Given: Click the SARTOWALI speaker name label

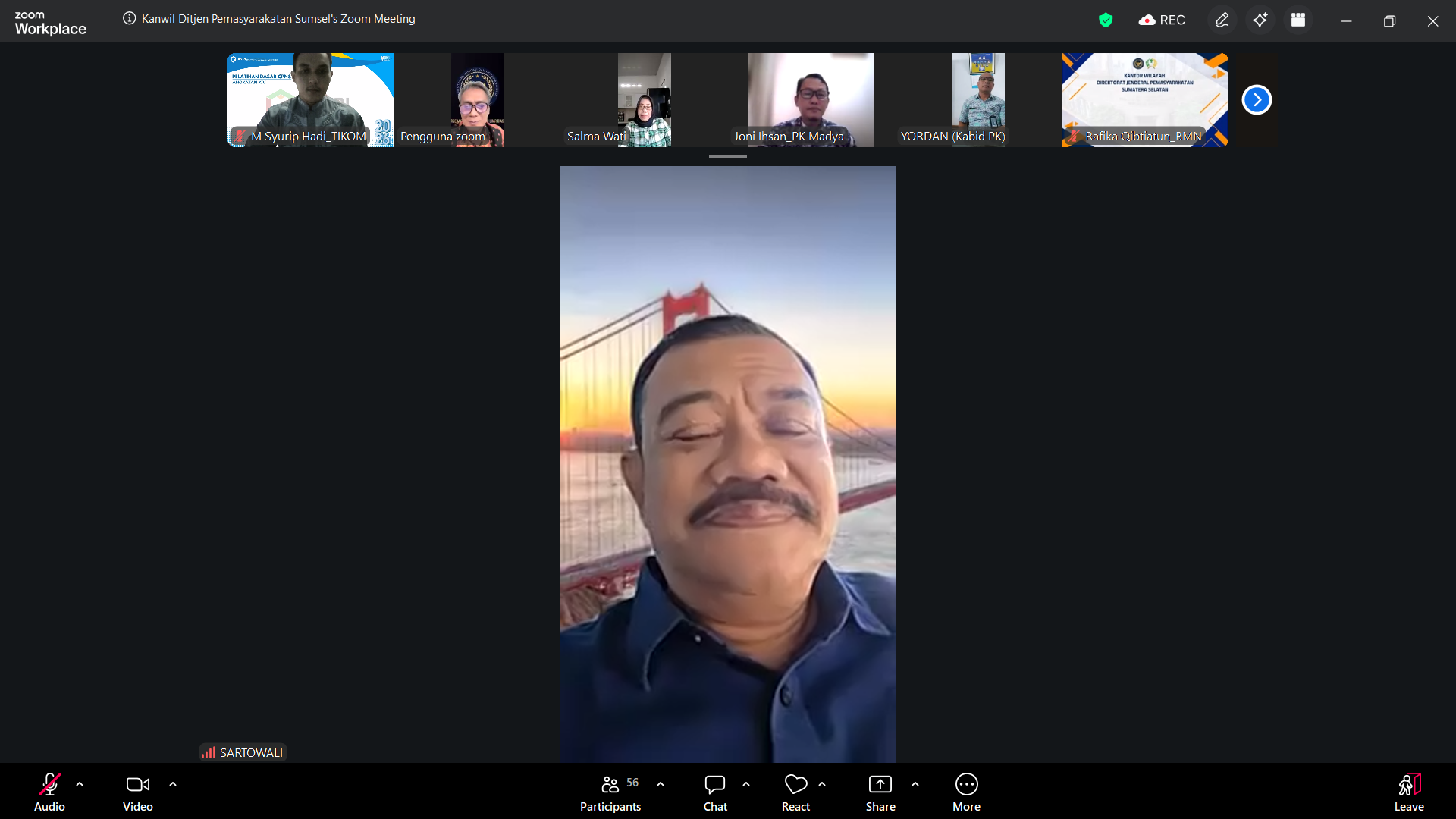Looking at the screenshot, I should click(243, 752).
